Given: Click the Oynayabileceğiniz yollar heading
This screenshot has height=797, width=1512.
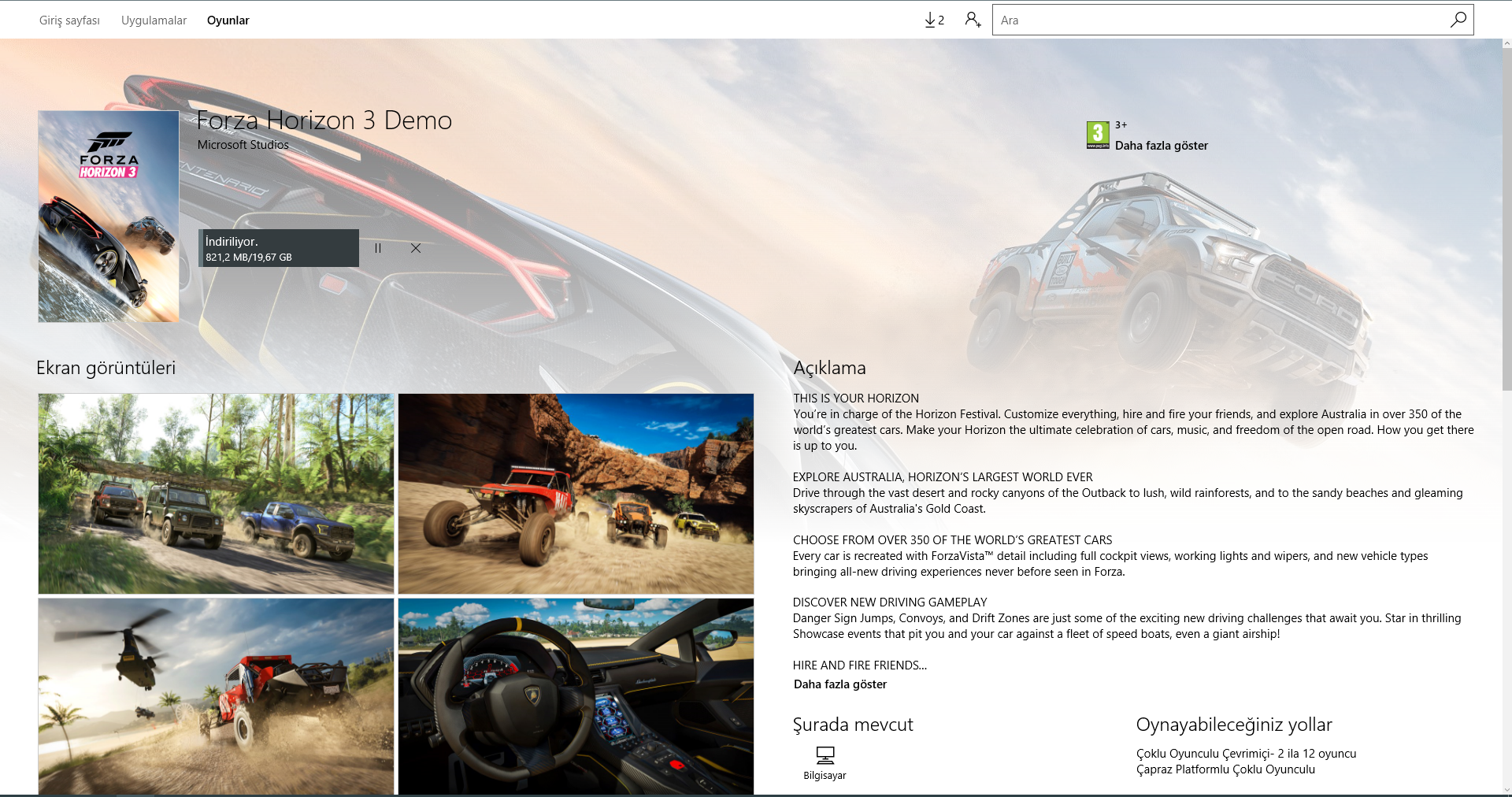Looking at the screenshot, I should click(x=1234, y=725).
